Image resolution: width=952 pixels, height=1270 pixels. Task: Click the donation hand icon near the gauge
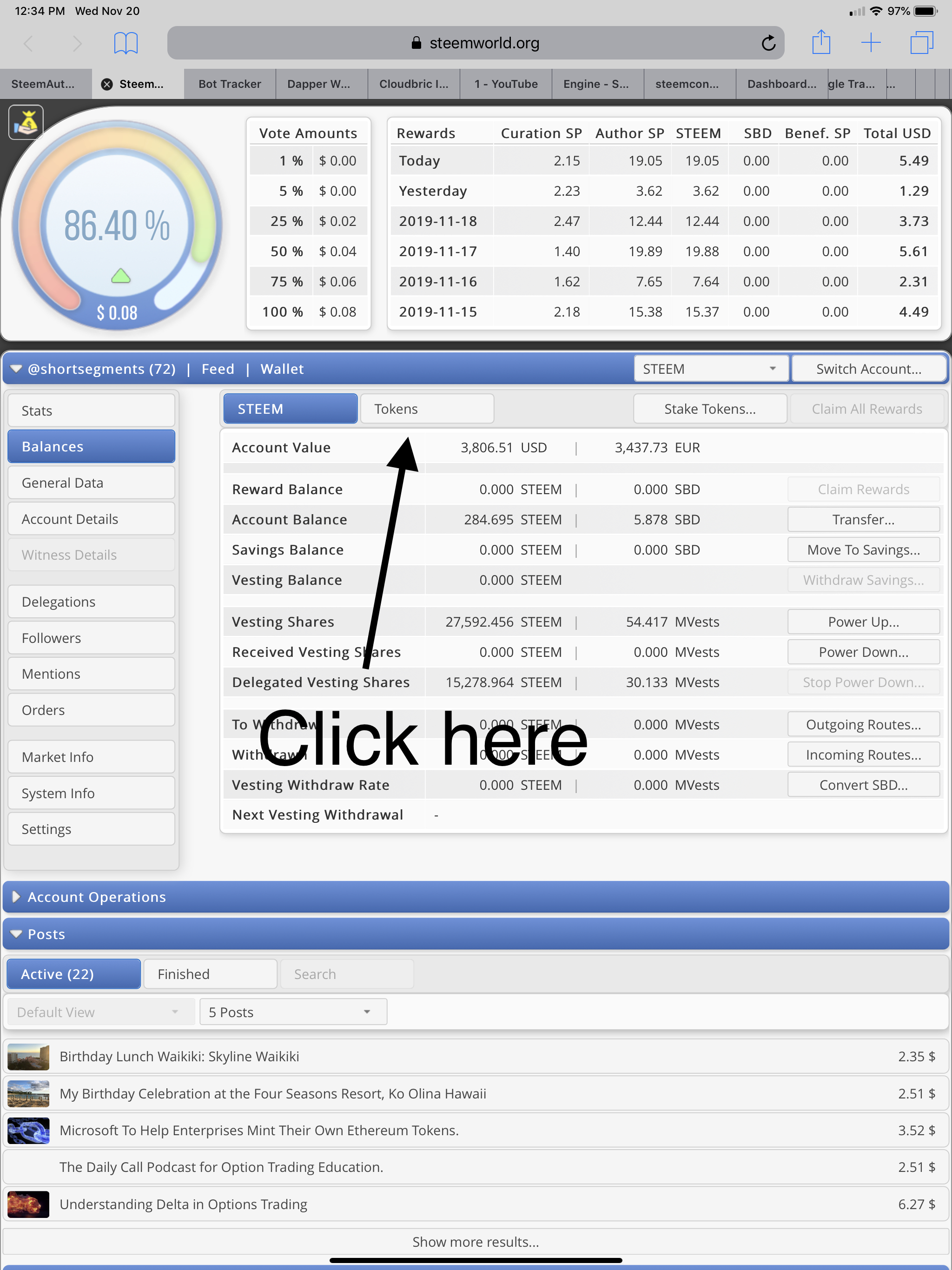(26, 122)
